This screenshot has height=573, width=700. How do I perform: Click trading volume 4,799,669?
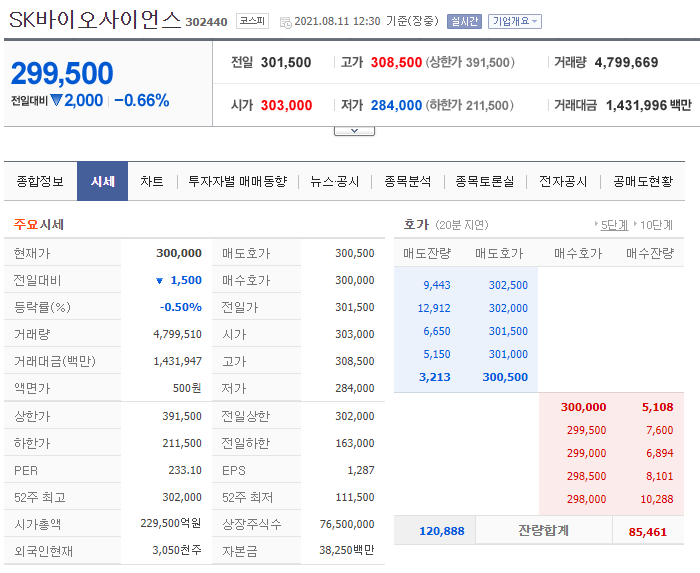(x=626, y=62)
